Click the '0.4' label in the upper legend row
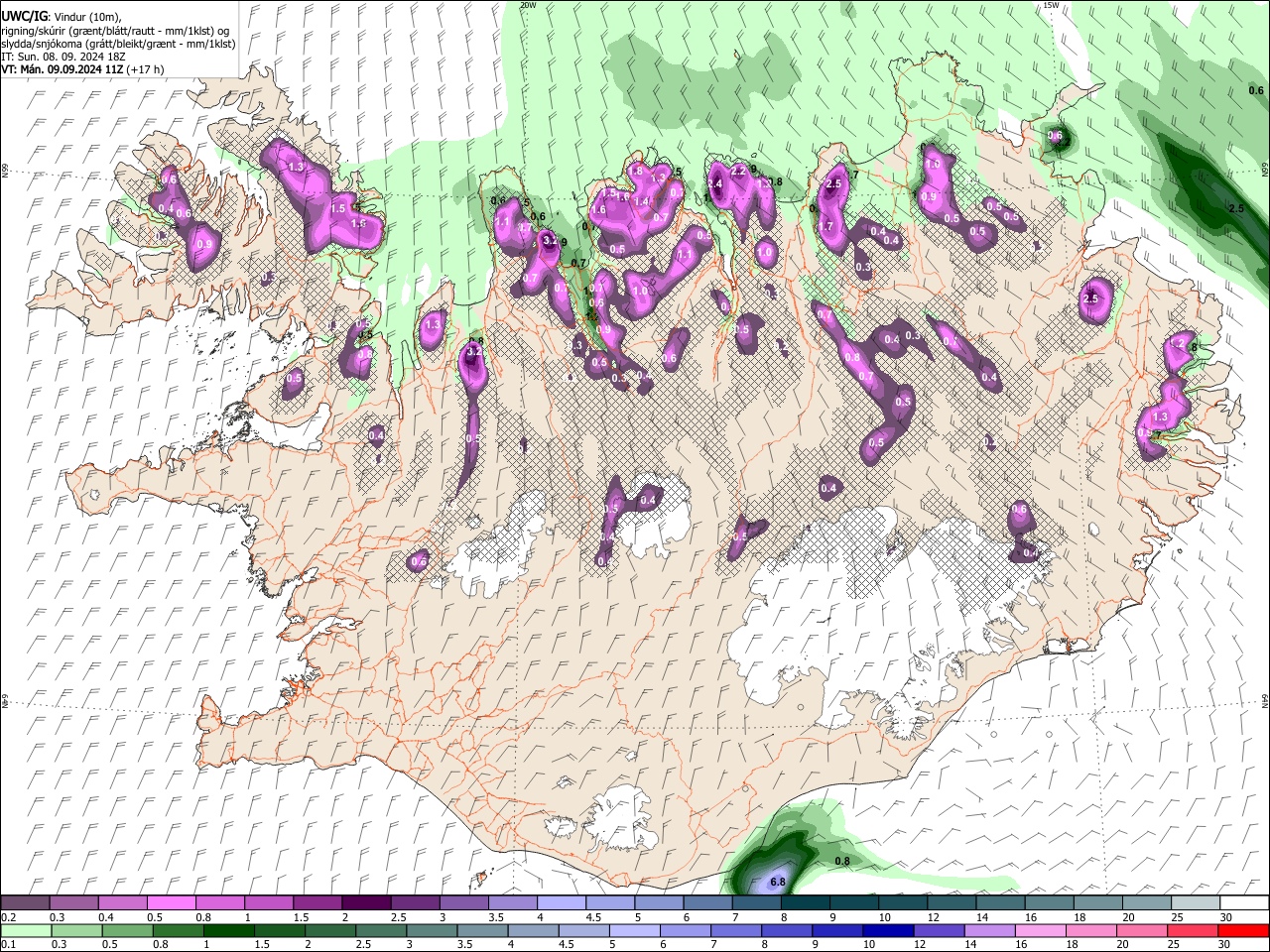Image resolution: width=1270 pixels, height=952 pixels. 105,917
